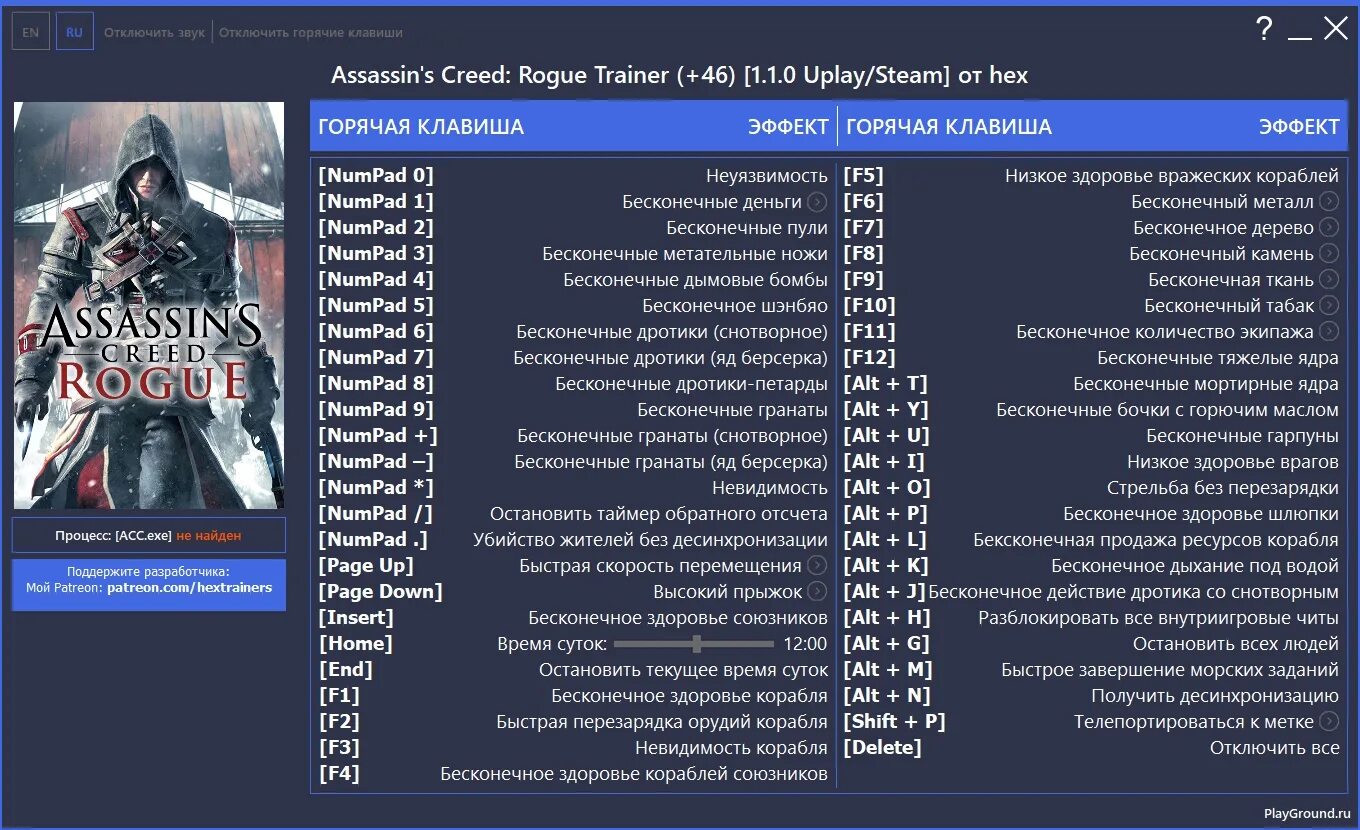Click Бесконечное здоровье союзников text
The image size is (1360, 830).
[678, 618]
